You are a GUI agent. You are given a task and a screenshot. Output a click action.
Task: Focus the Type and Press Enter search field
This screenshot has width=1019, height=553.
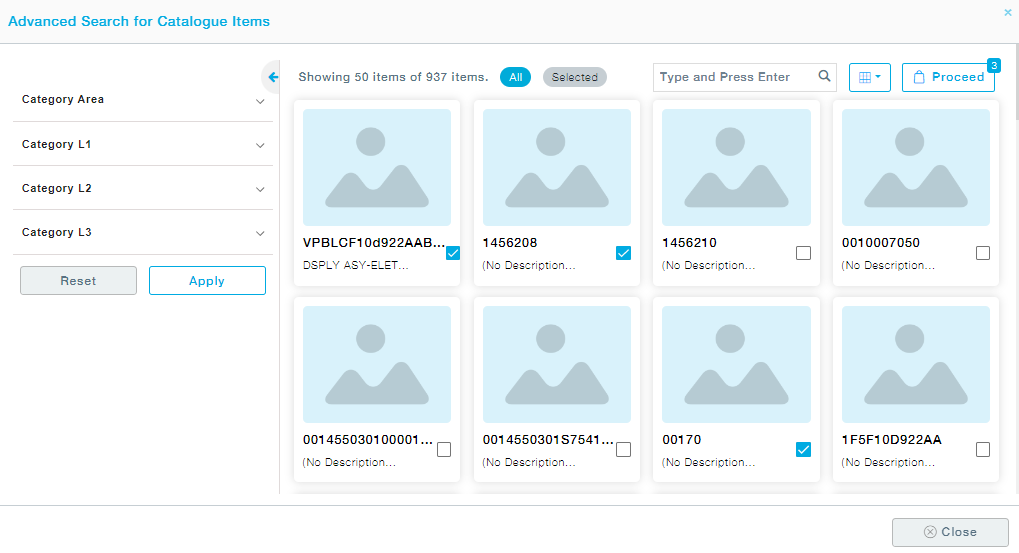pyautogui.click(x=735, y=77)
